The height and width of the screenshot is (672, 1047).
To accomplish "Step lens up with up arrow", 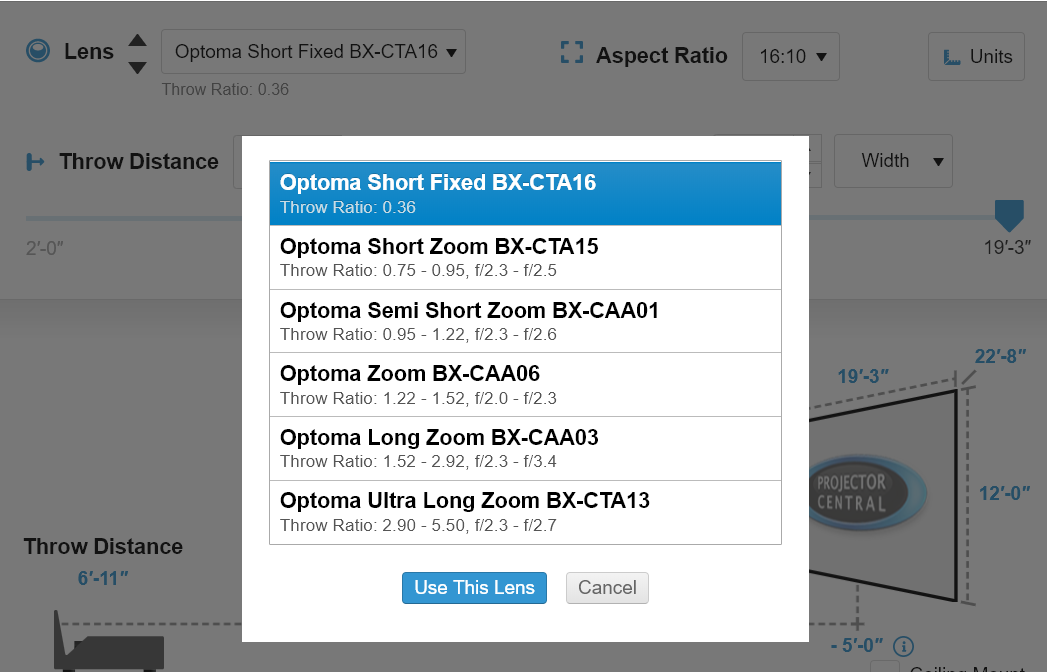I will click(x=138, y=40).
